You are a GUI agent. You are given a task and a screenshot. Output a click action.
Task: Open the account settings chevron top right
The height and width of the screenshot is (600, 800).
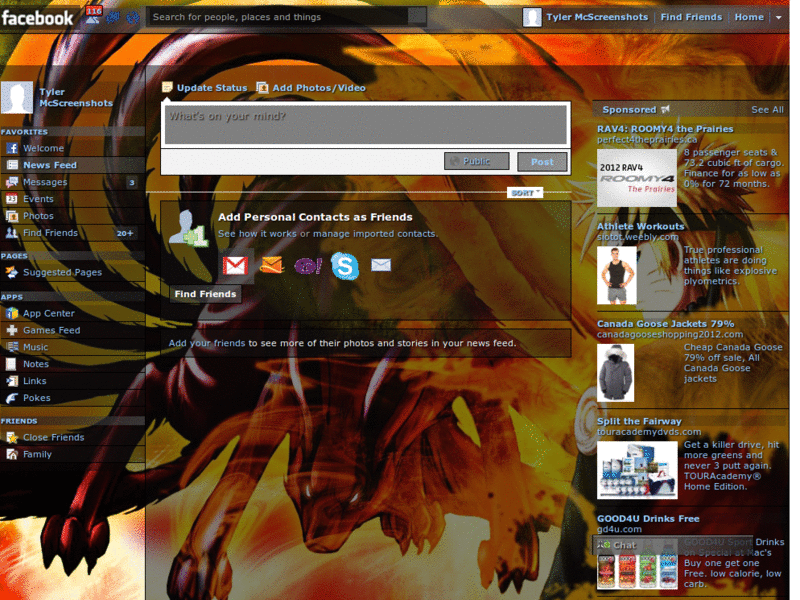(x=777, y=17)
